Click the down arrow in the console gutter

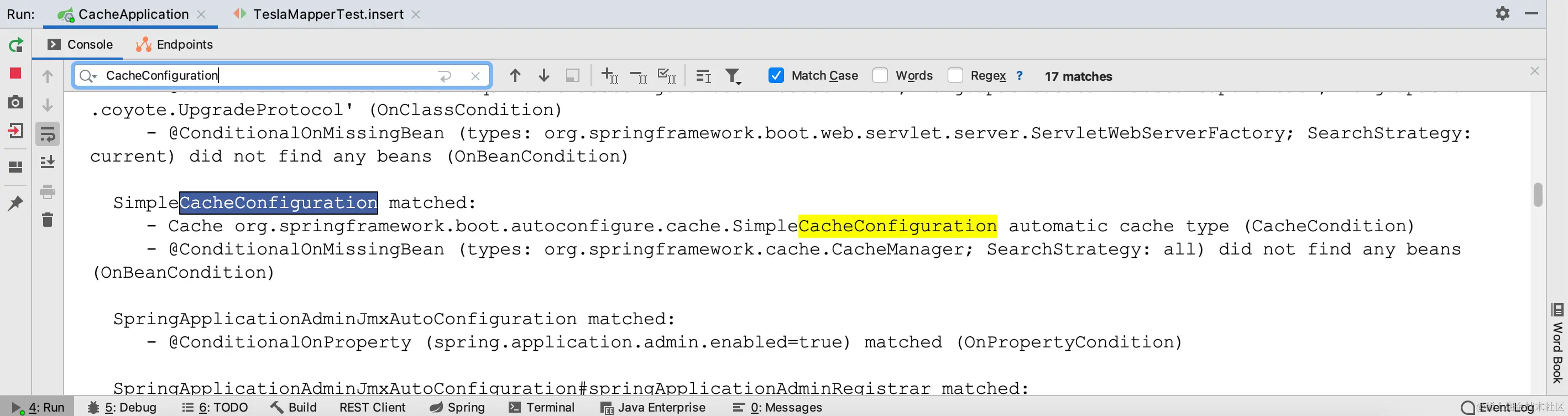point(48,105)
